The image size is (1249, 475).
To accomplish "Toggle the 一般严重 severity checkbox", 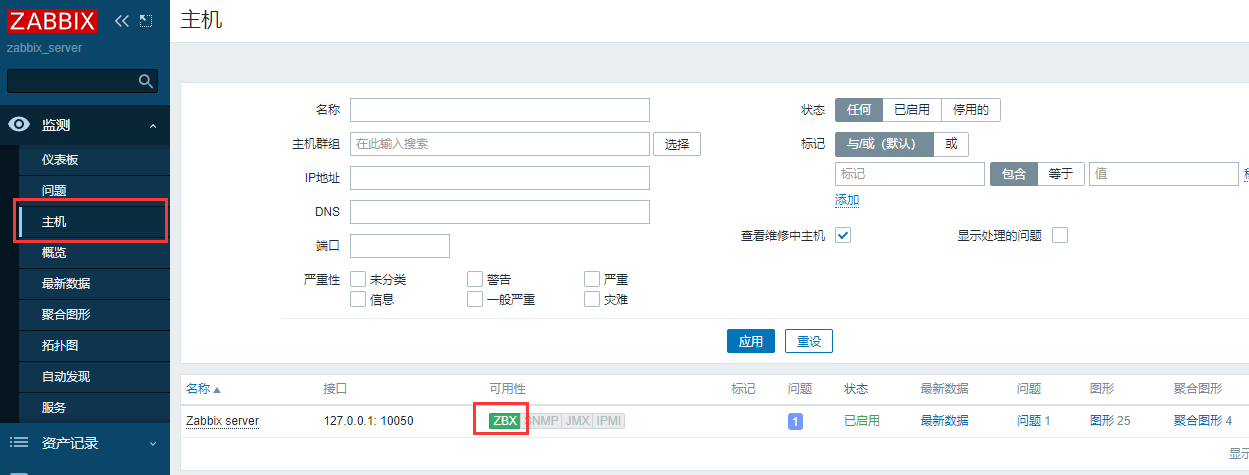I will [475, 298].
